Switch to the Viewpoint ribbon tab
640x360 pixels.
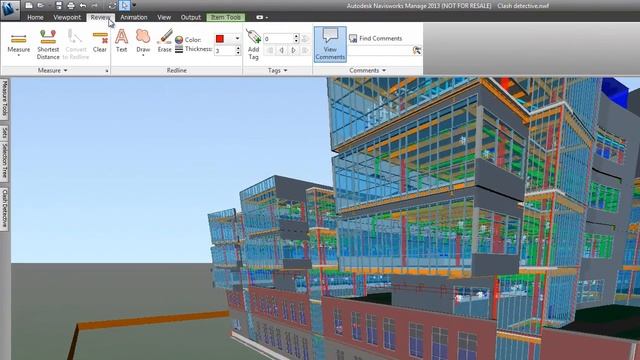(67, 18)
